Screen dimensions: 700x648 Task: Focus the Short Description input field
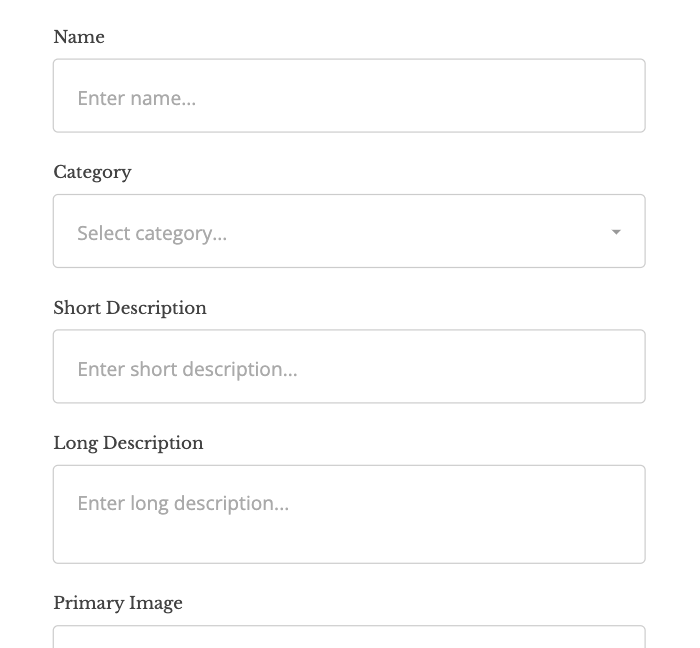[349, 367]
